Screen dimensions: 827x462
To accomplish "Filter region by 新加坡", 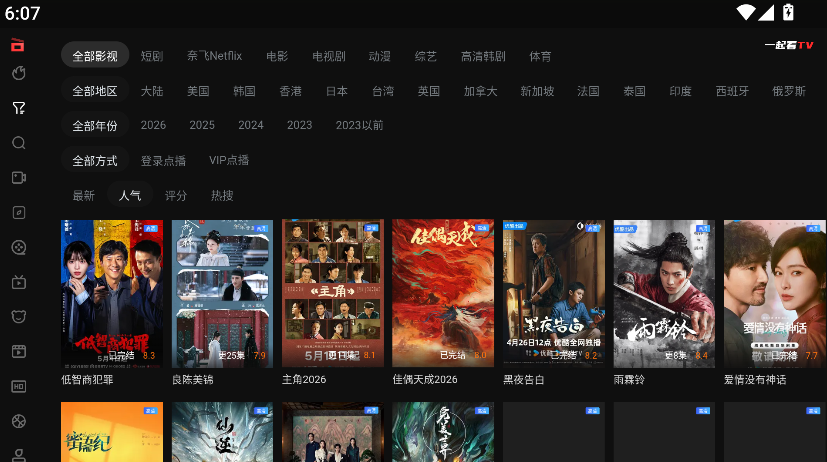I will pos(537,91).
